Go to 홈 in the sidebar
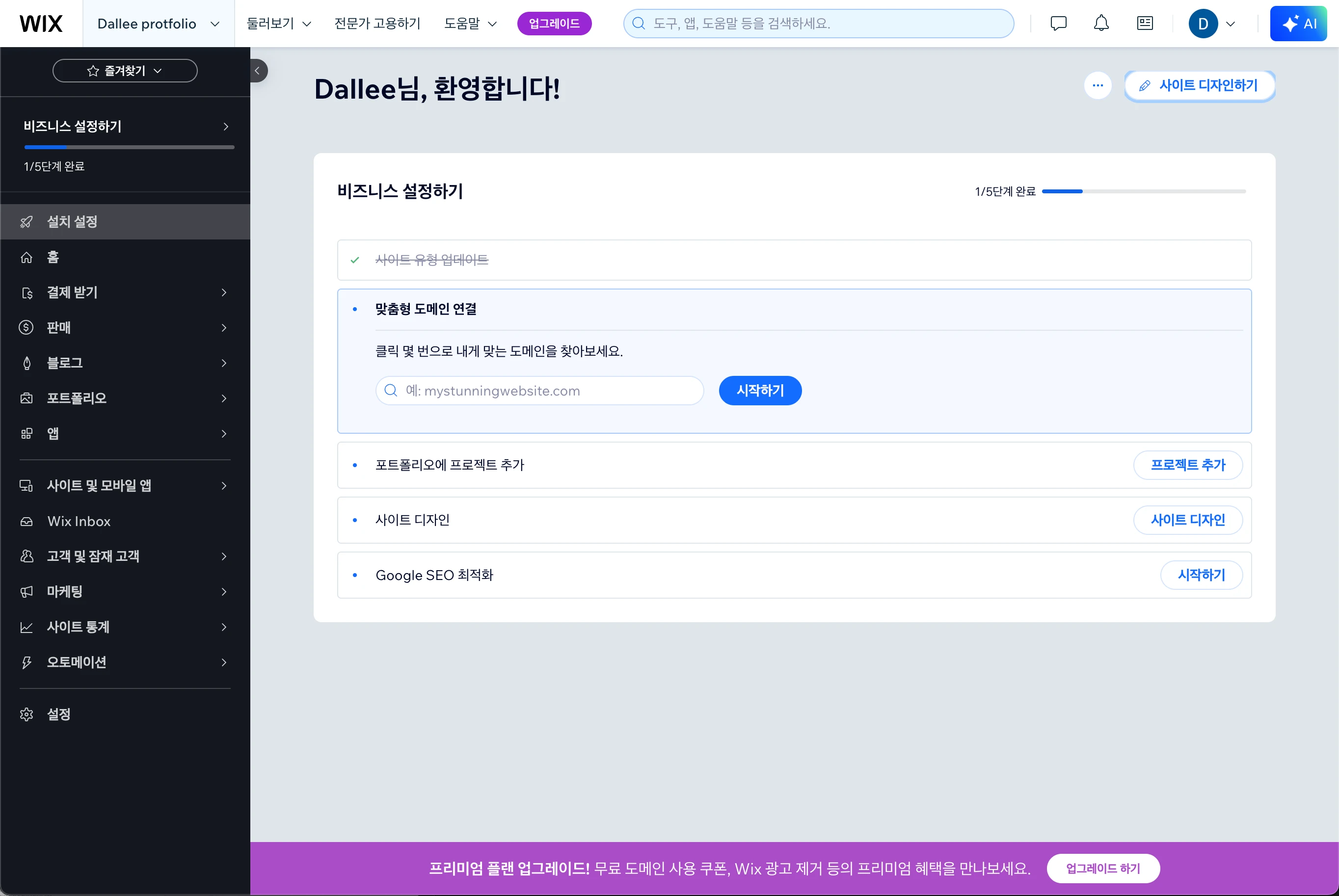1339x896 pixels. pos(125,257)
